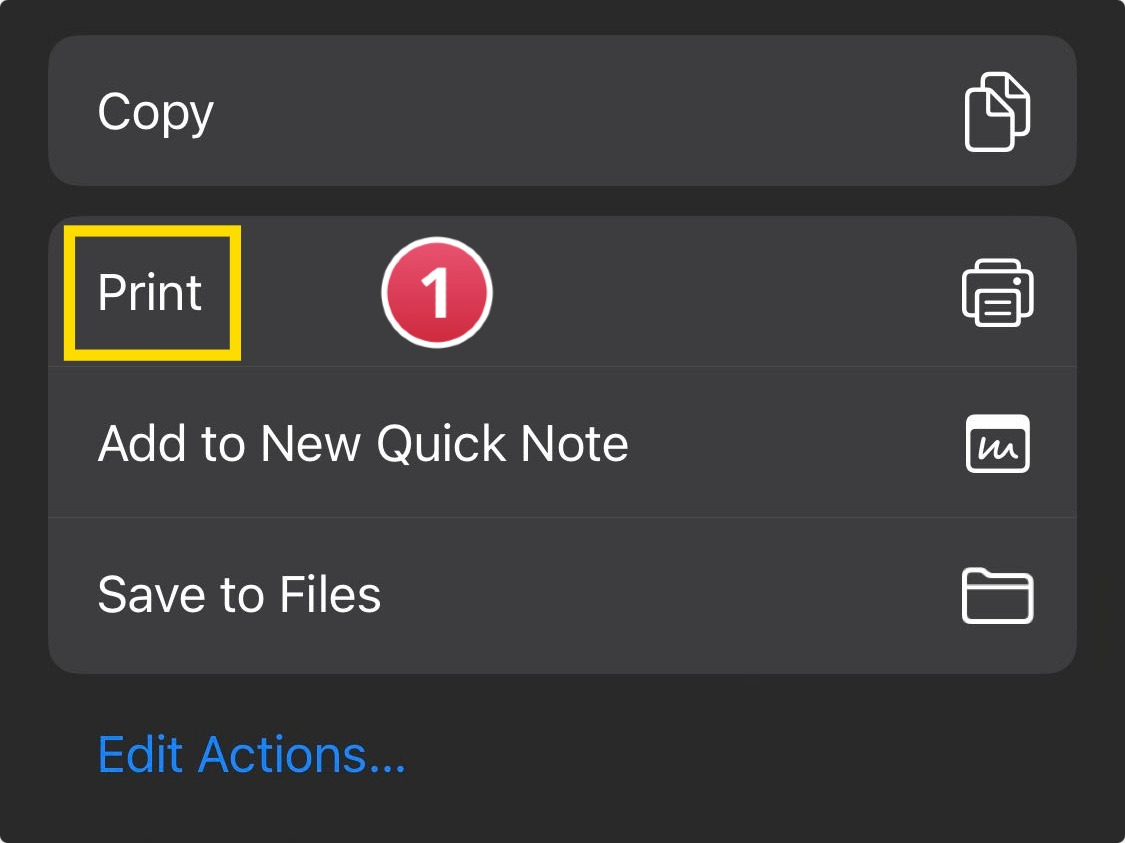Image resolution: width=1125 pixels, height=843 pixels.
Task: Tap the word "Actions..." in blue text
Action: [301, 754]
